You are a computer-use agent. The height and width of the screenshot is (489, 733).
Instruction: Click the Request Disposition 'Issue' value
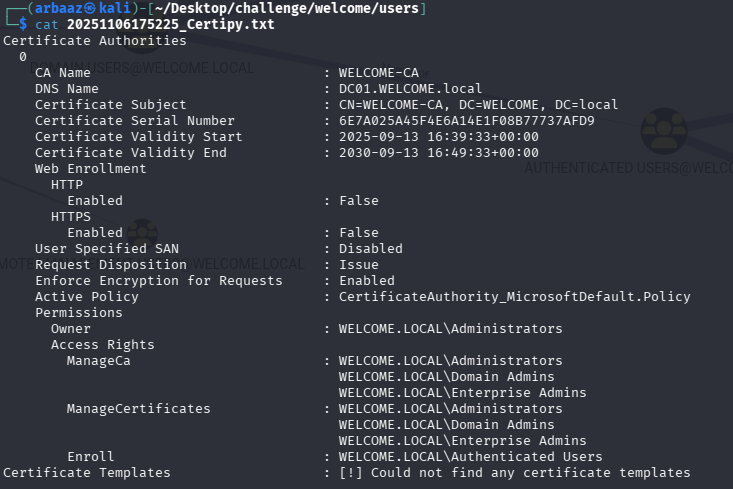[x=358, y=265]
